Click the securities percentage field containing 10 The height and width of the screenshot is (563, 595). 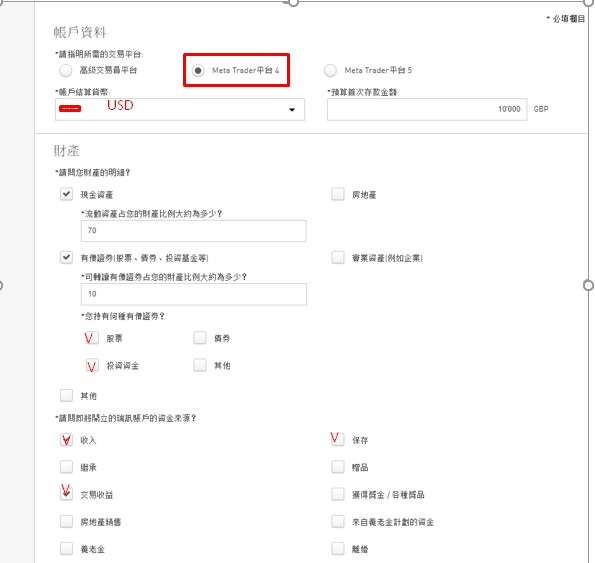[x=194, y=294]
